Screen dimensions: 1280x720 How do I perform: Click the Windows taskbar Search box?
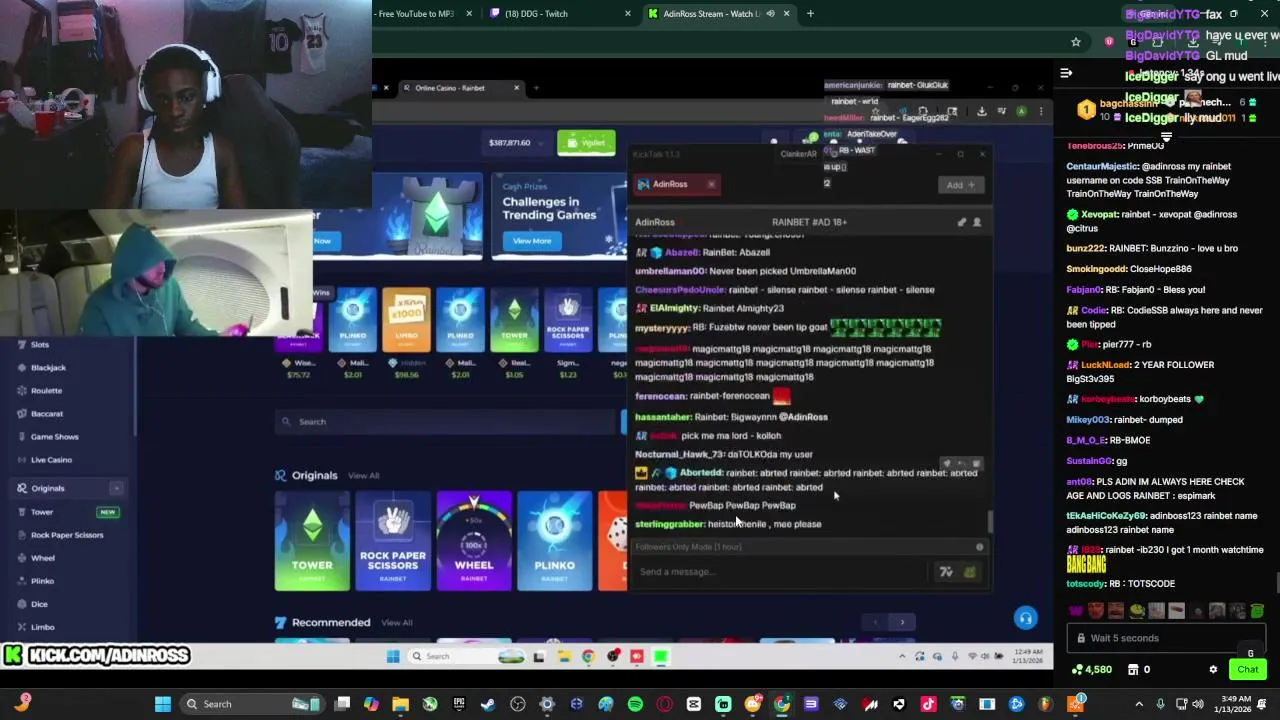click(250, 704)
